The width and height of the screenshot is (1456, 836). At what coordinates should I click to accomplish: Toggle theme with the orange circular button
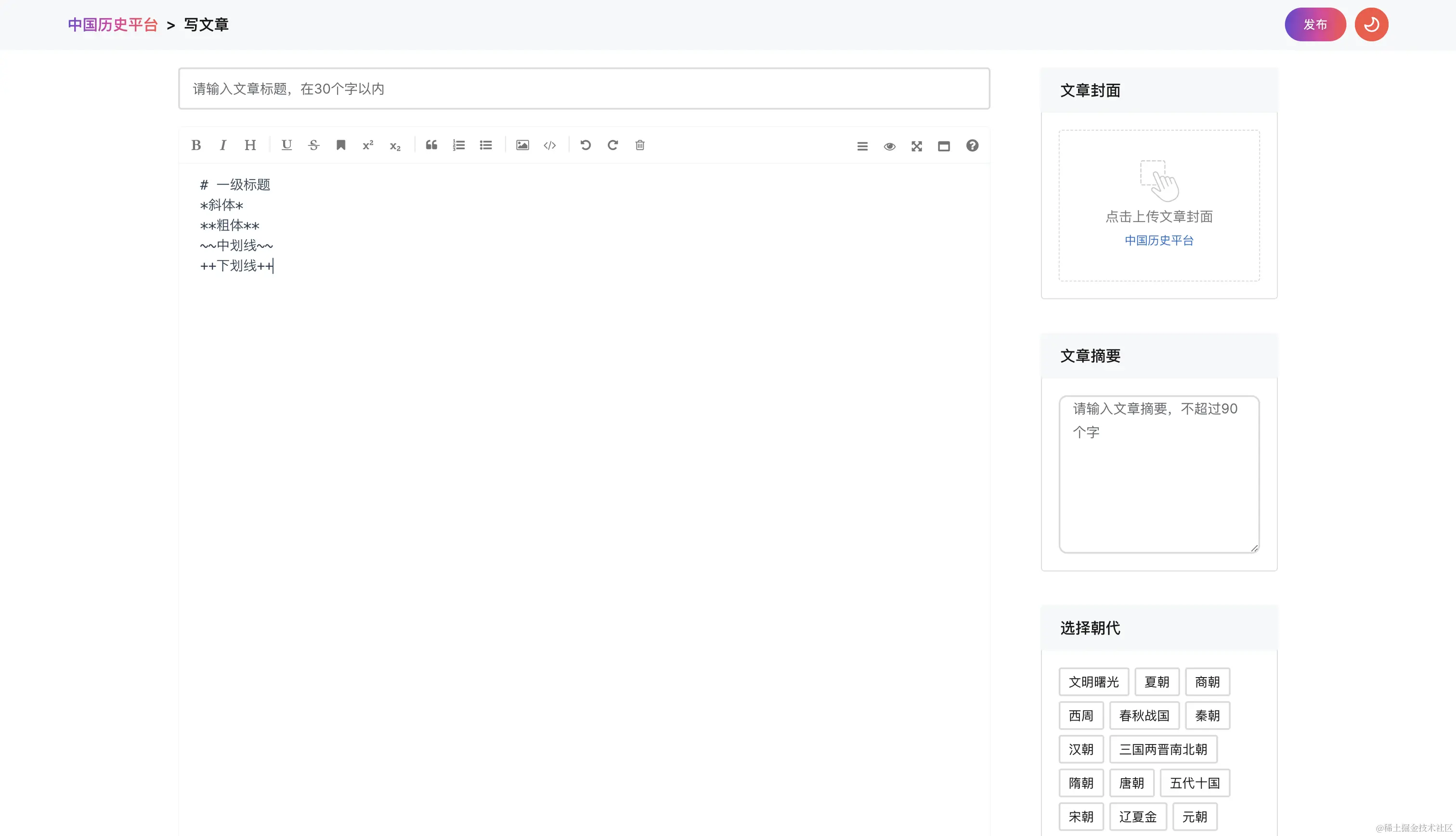[x=1371, y=24]
